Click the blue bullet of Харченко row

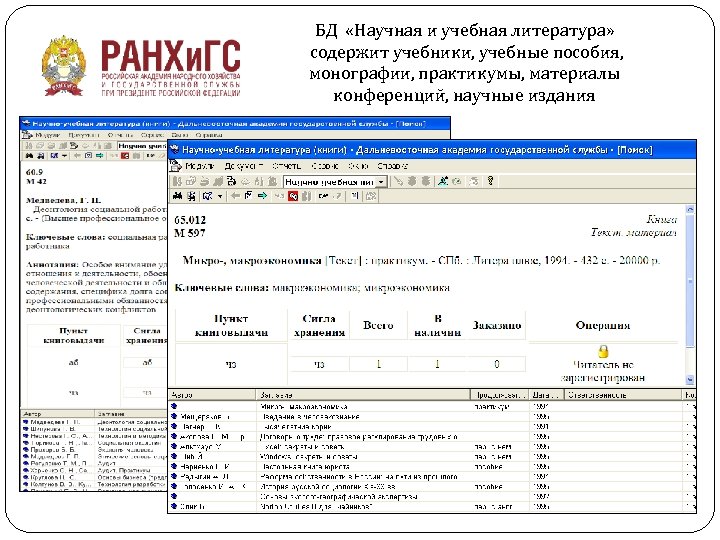click(x=174, y=466)
